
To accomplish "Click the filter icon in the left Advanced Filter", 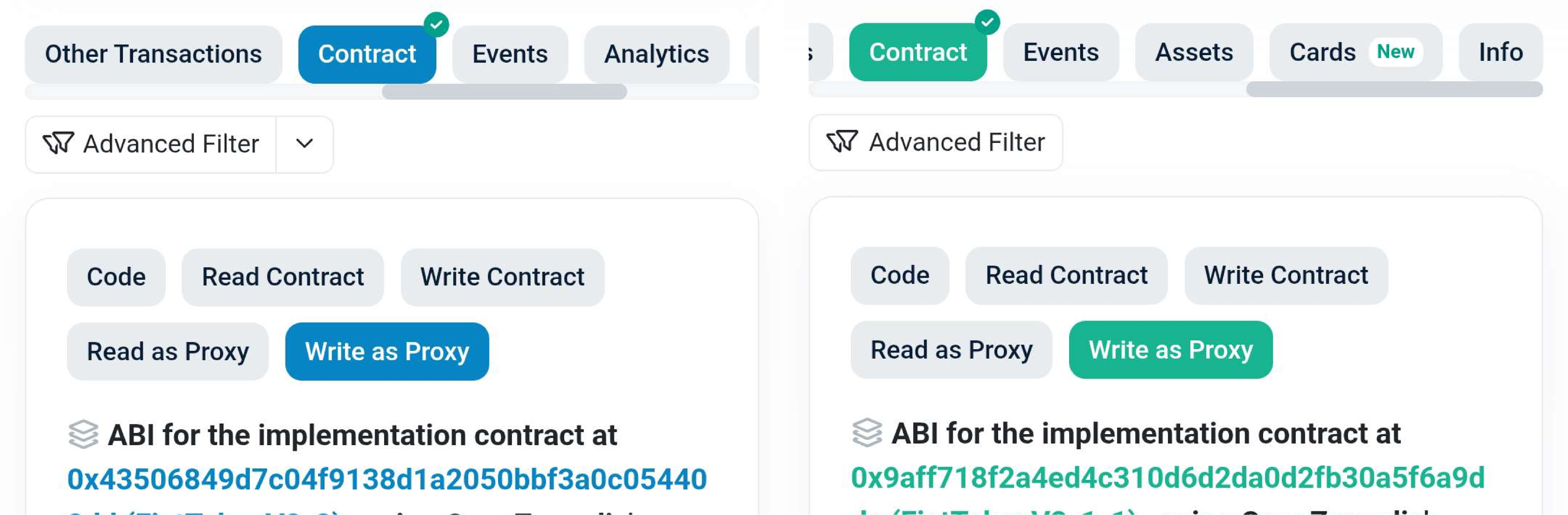I will pyautogui.click(x=58, y=144).
